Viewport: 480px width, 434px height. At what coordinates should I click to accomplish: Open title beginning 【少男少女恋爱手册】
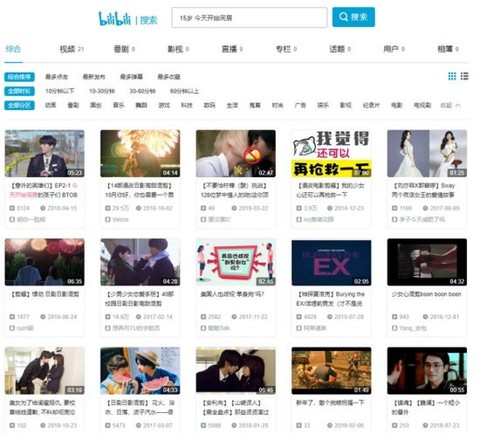point(139,299)
